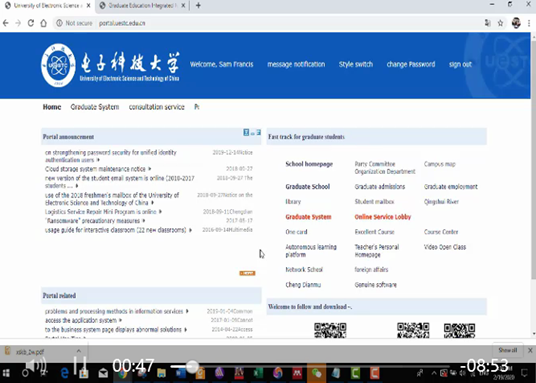
Task: Open the Course Center link
Action: 441,232
